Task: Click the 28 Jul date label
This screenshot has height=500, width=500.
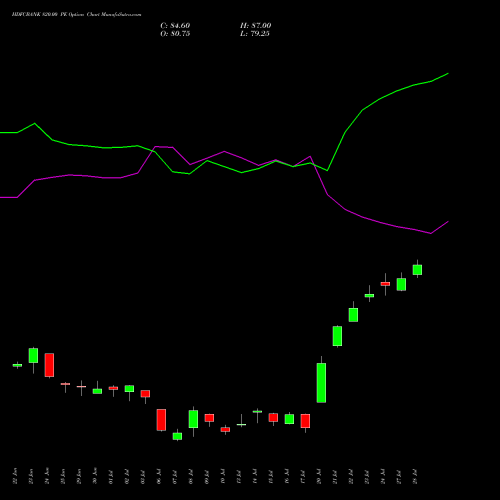Action: point(415,476)
